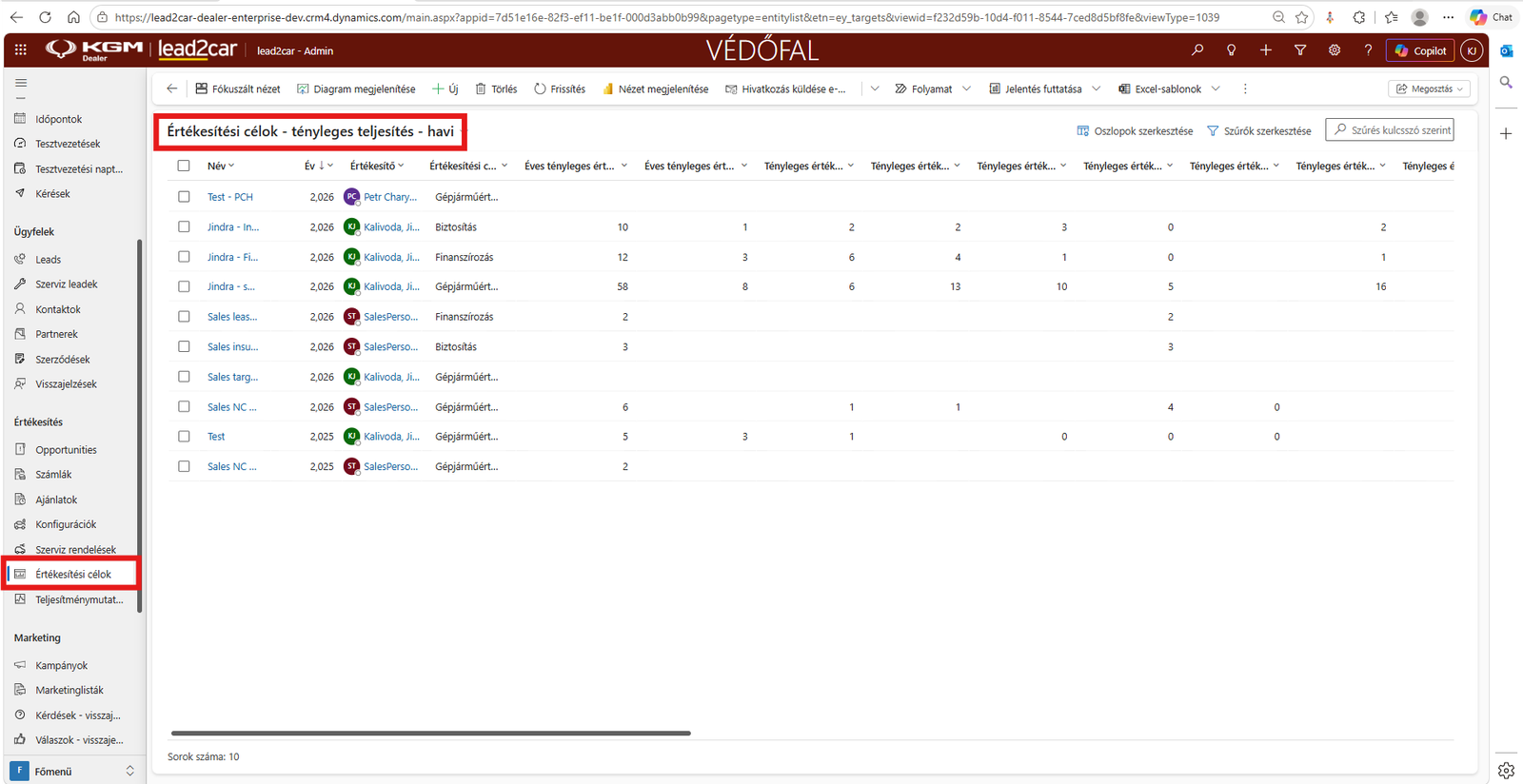Click the browser home icon

pyautogui.click(x=73, y=17)
